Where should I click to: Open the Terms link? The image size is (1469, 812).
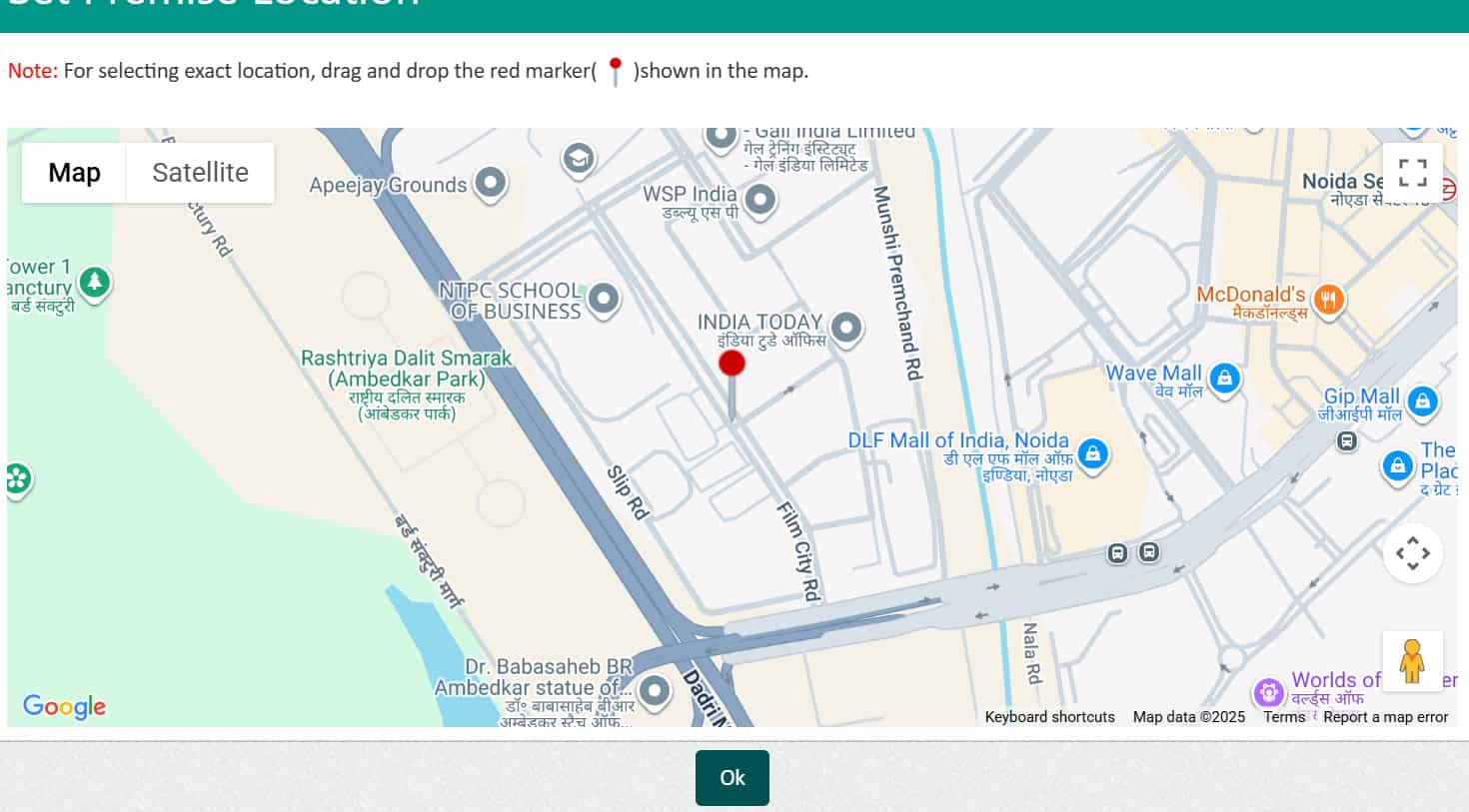pyautogui.click(x=1284, y=717)
